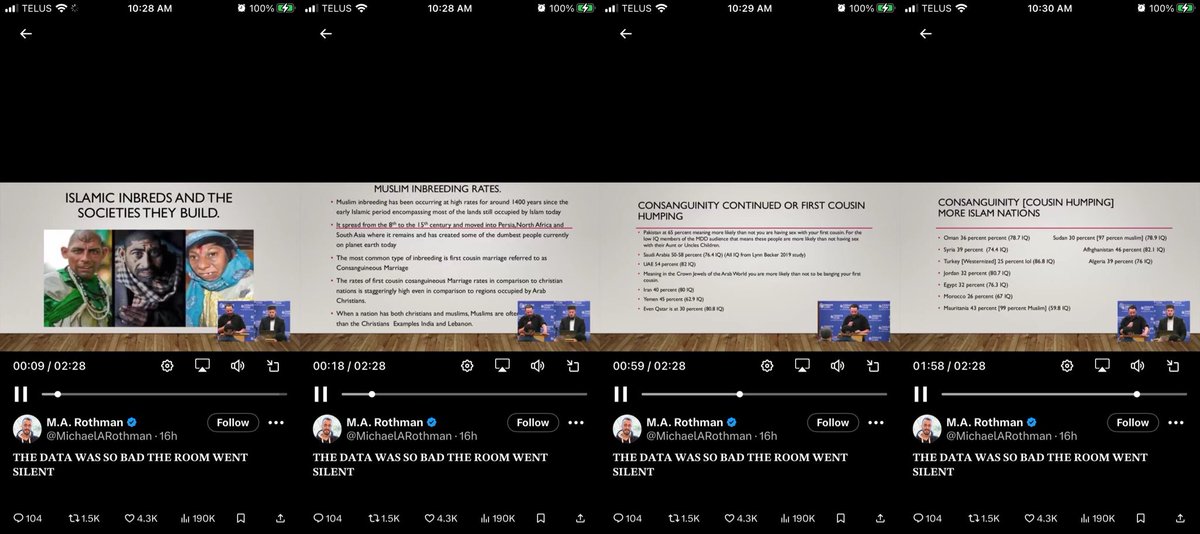Like the post with 4.3K hearts, 00:18 screenshot
Viewport: 1200px width, 534px height.
coord(441,518)
